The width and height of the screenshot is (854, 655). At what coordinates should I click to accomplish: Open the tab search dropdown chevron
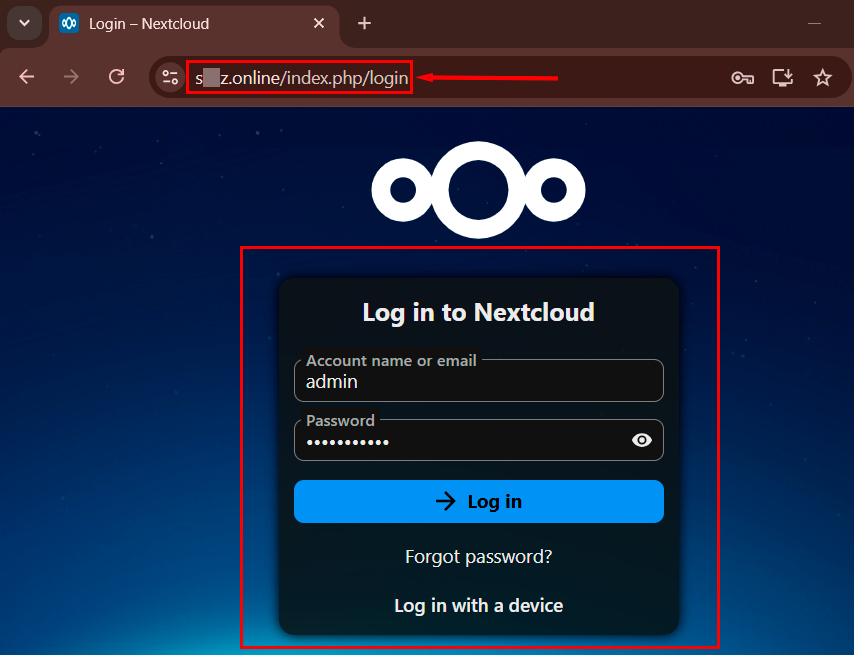[24, 23]
